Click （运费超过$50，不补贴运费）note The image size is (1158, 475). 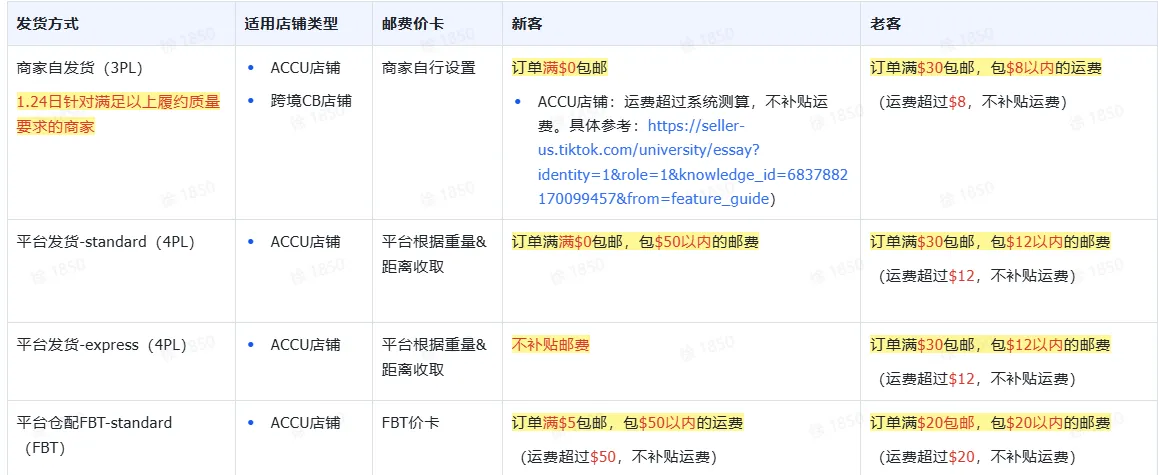(618, 457)
